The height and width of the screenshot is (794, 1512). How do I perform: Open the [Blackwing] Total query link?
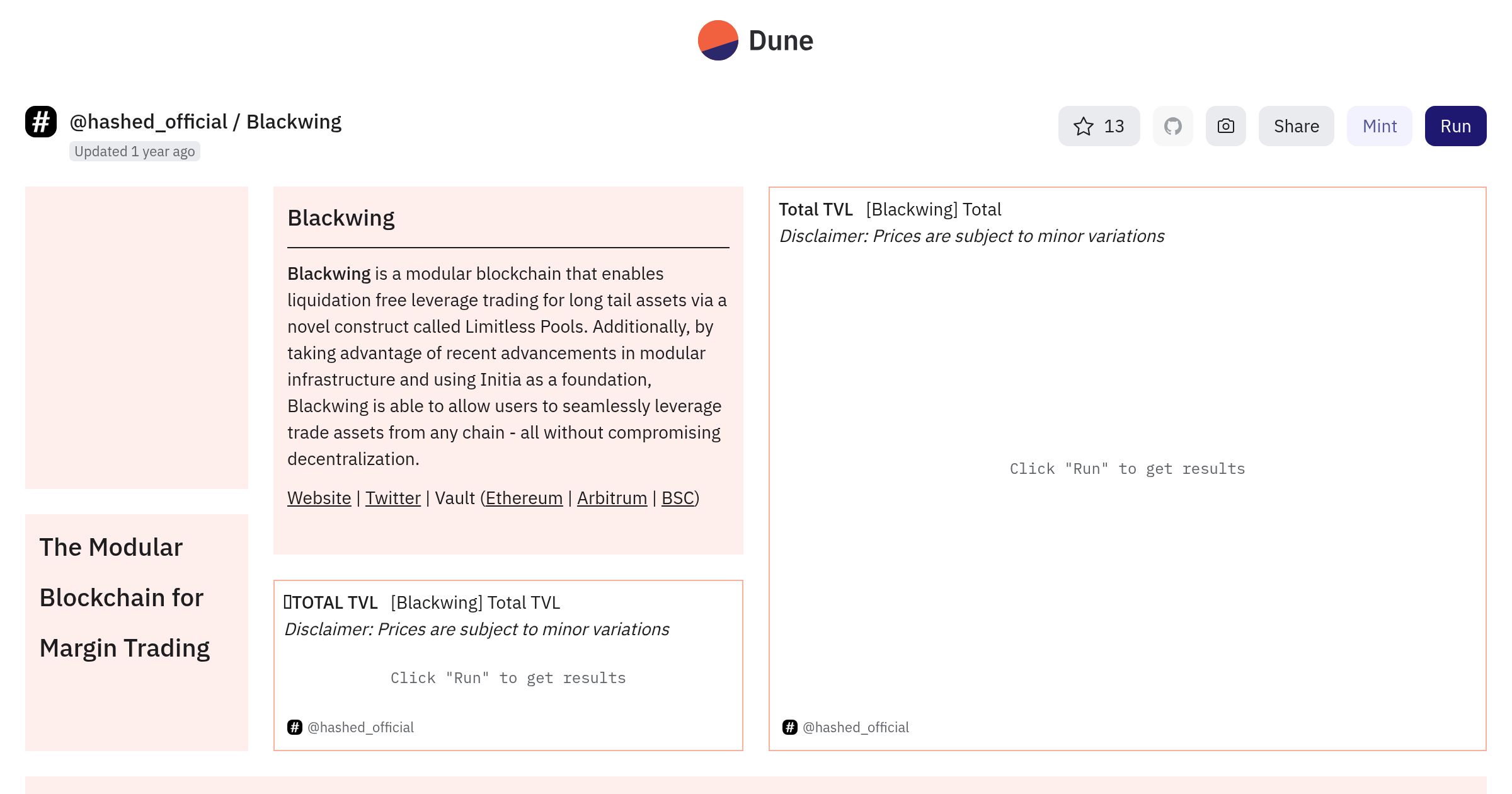934,209
